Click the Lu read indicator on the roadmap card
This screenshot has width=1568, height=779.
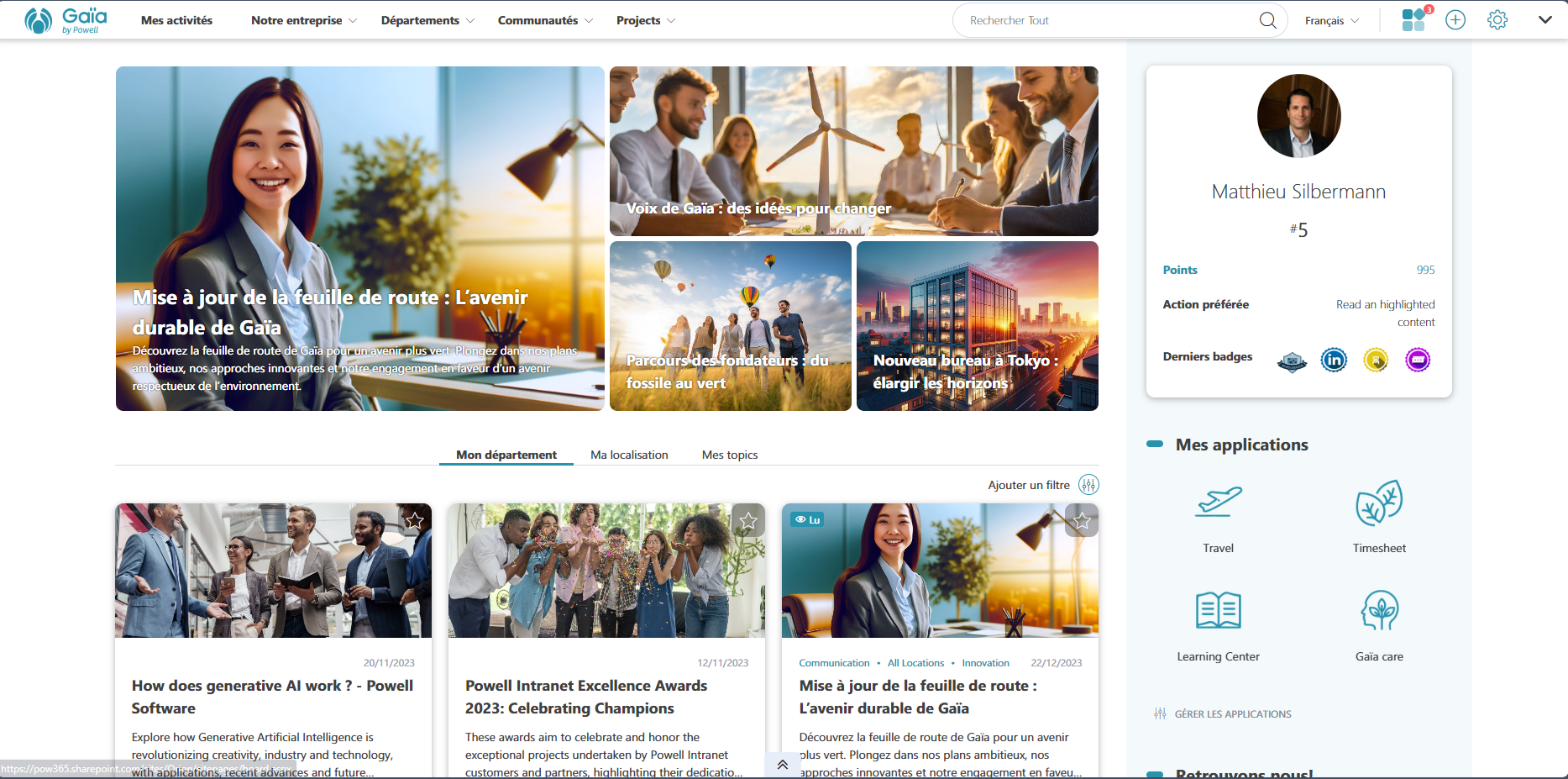807,519
